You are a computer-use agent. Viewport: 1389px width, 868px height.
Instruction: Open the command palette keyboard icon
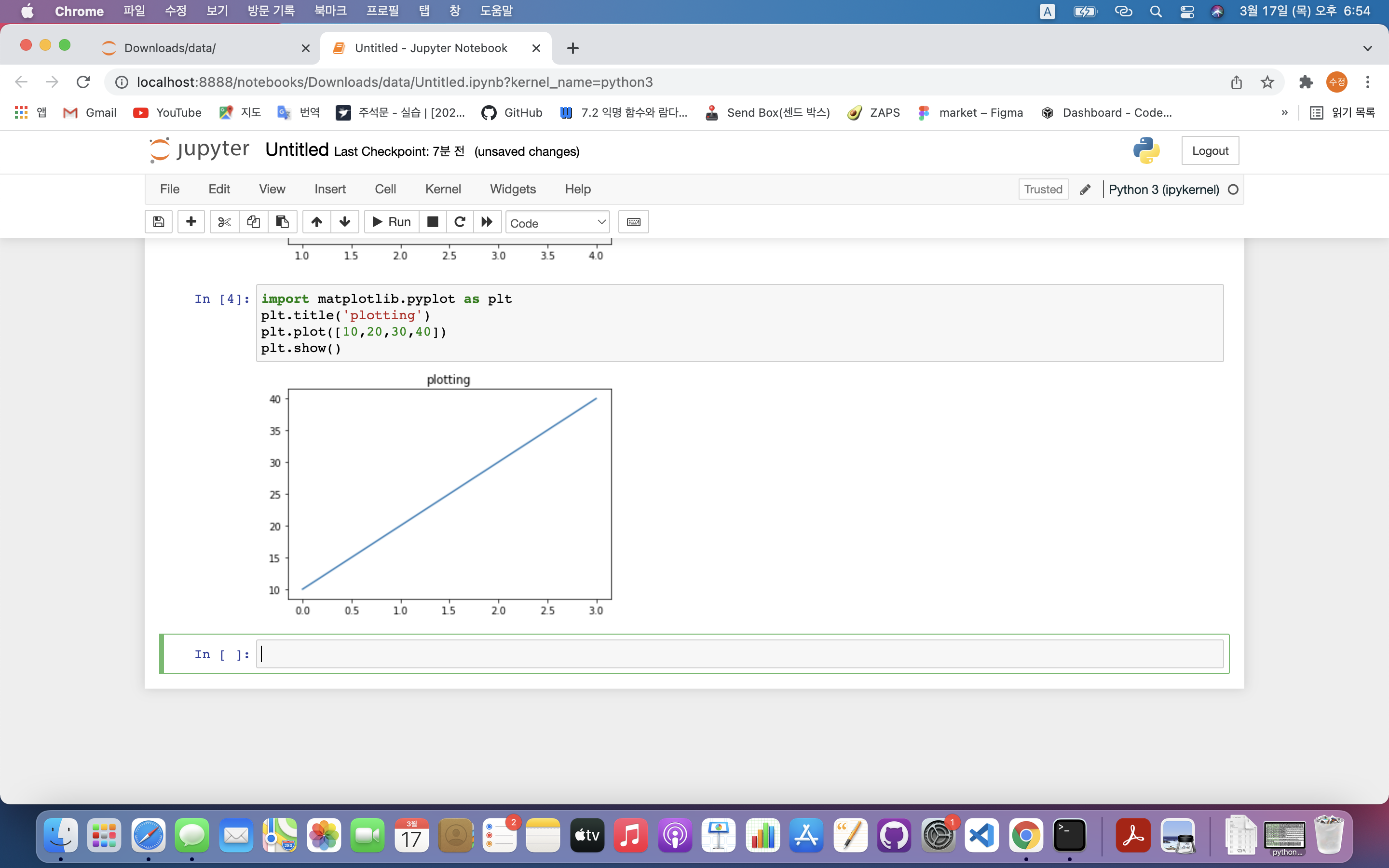tap(634, 222)
